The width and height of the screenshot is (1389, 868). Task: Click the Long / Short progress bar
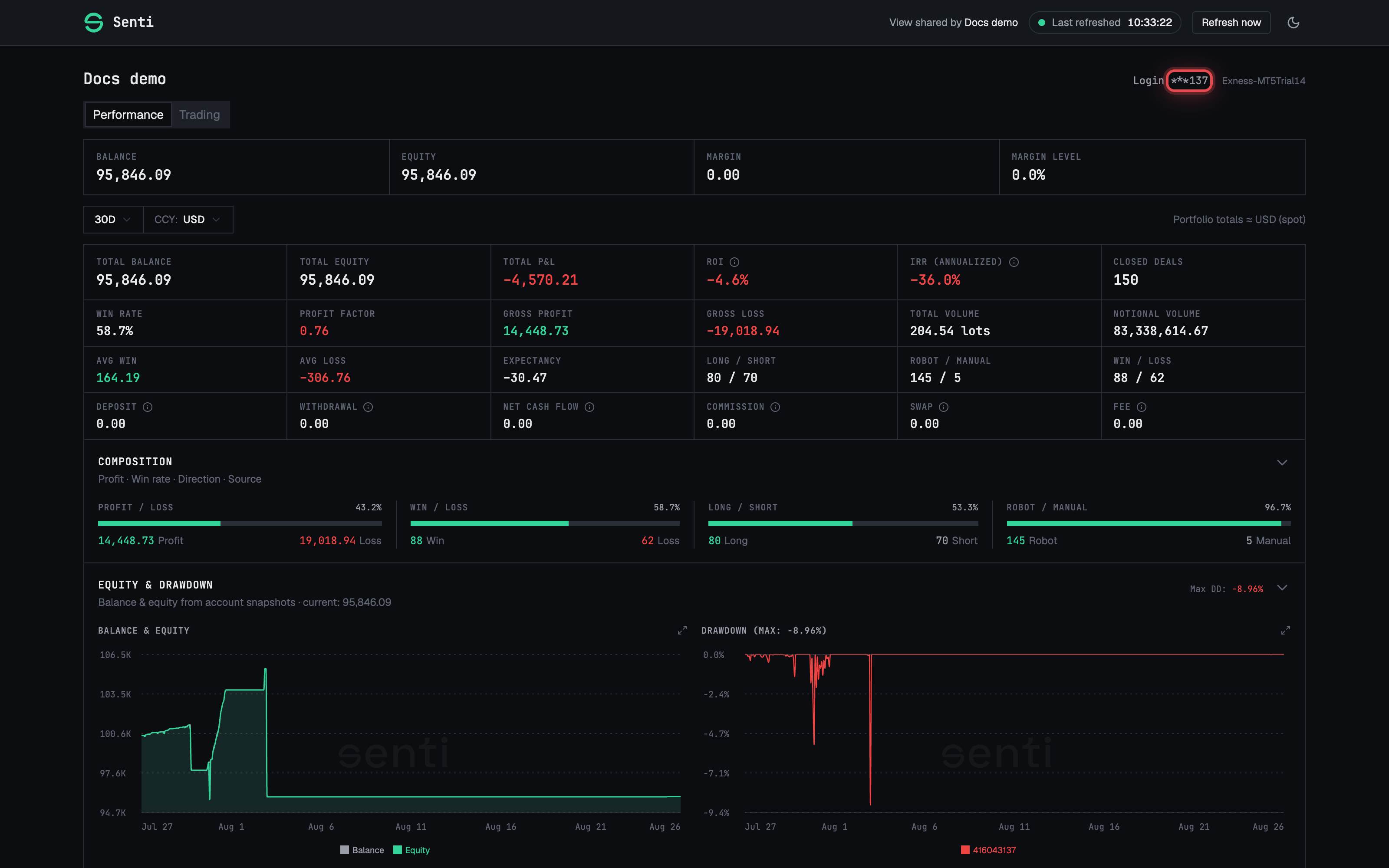pos(843,523)
